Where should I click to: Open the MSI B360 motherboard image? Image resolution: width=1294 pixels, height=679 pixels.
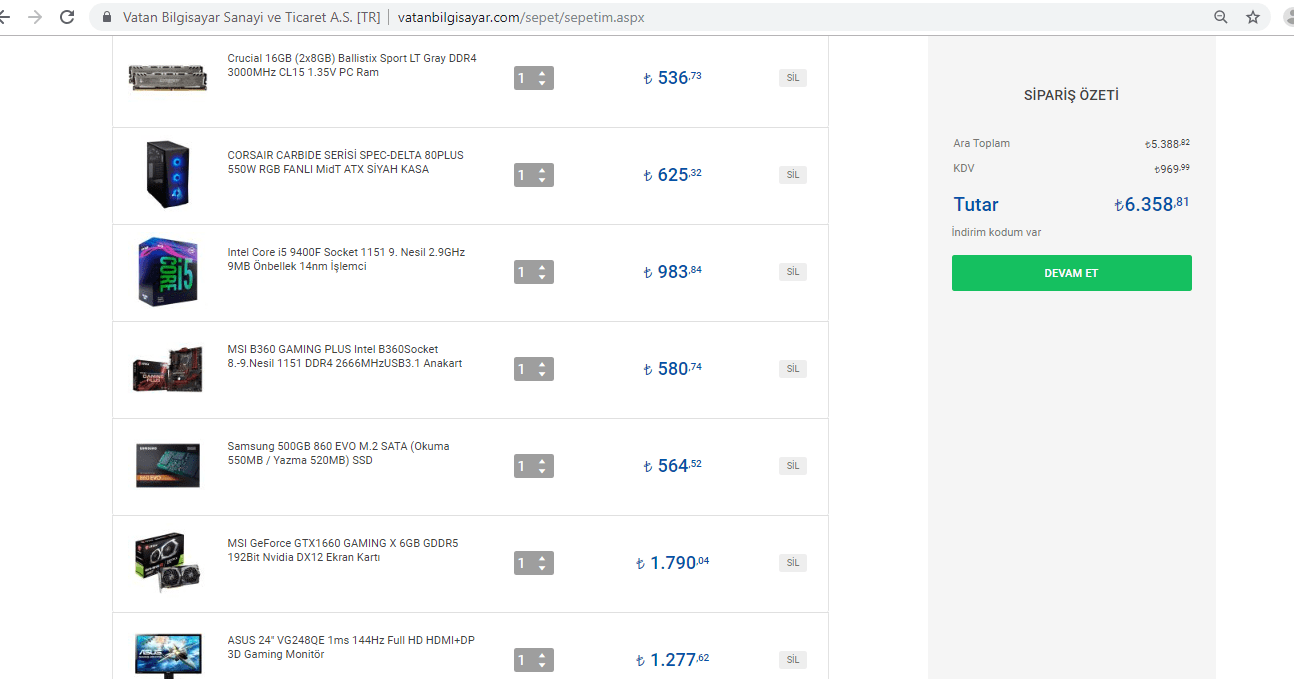coord(167,368)
